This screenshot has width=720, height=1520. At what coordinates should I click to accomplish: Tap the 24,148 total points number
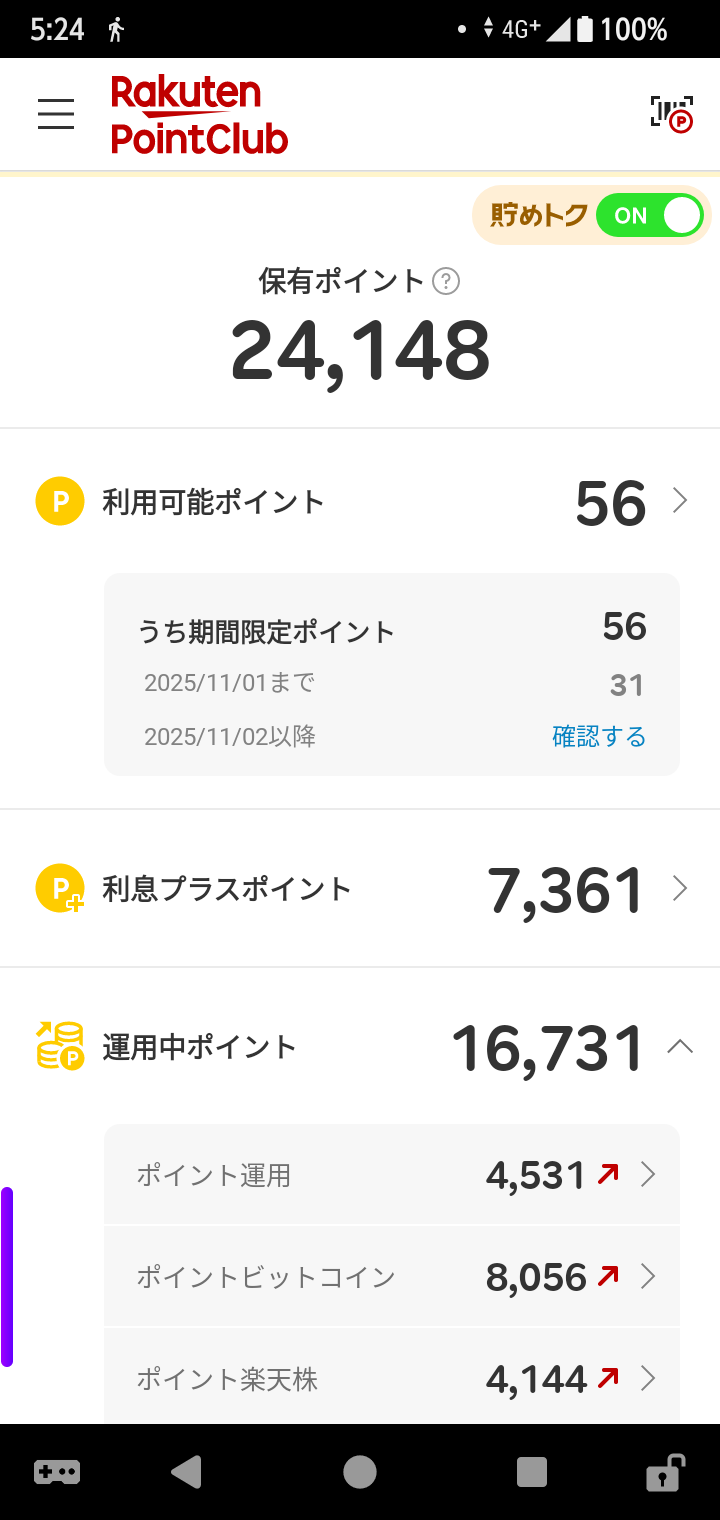point(360,352)
